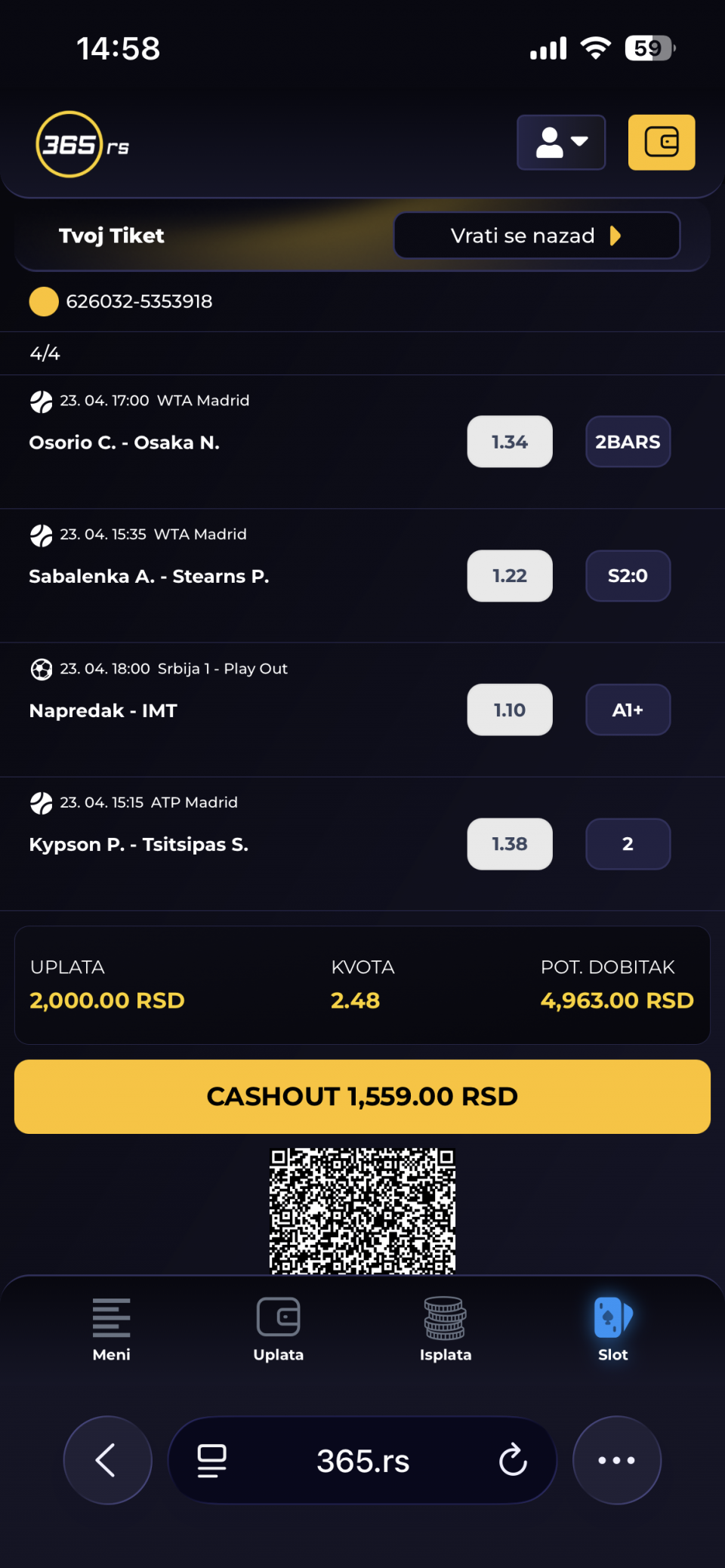Open the Uplata deposit tab
The image size is (725, 1568).
coord(279,1329)
